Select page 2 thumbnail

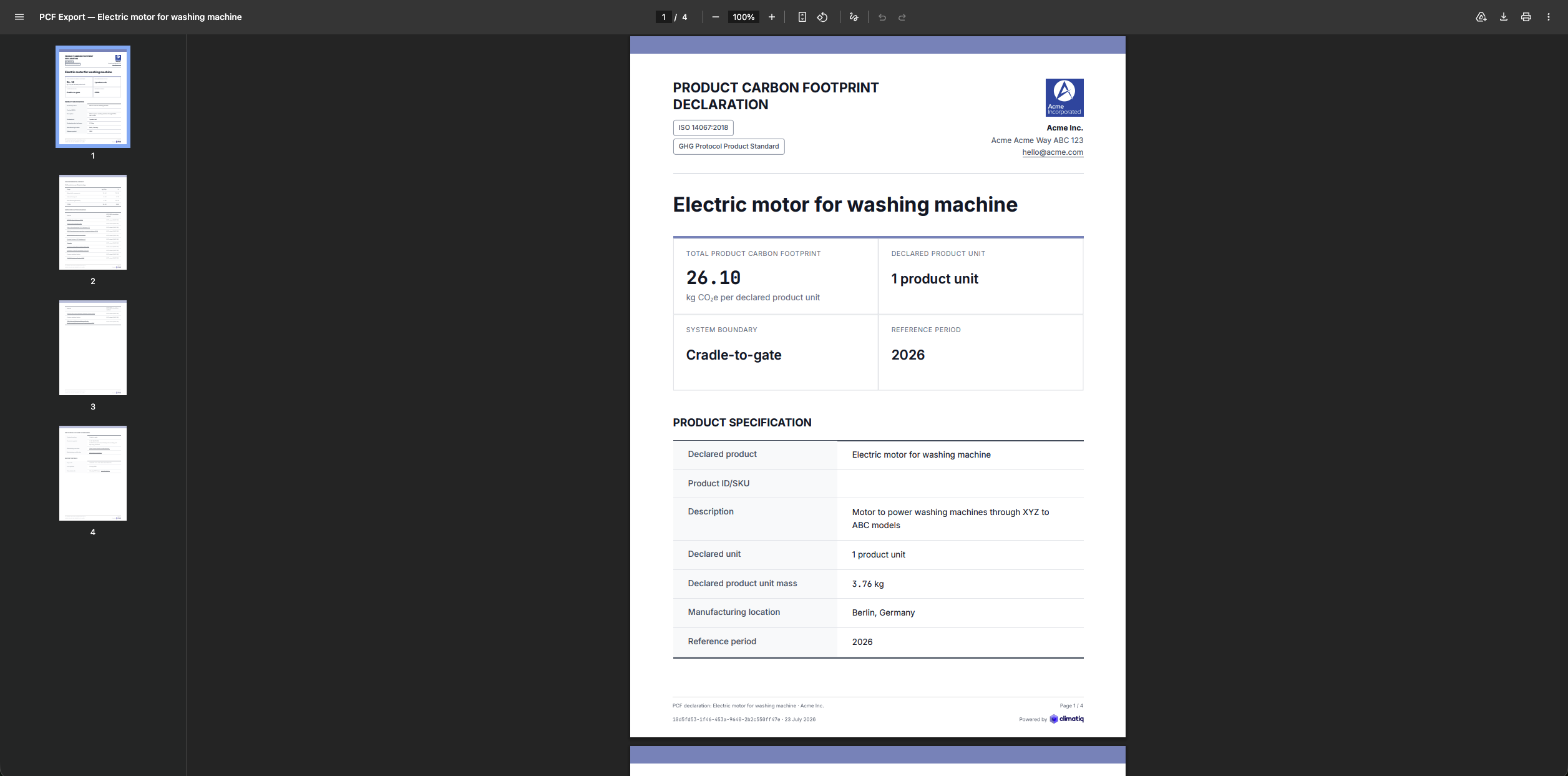click(93, 222)
